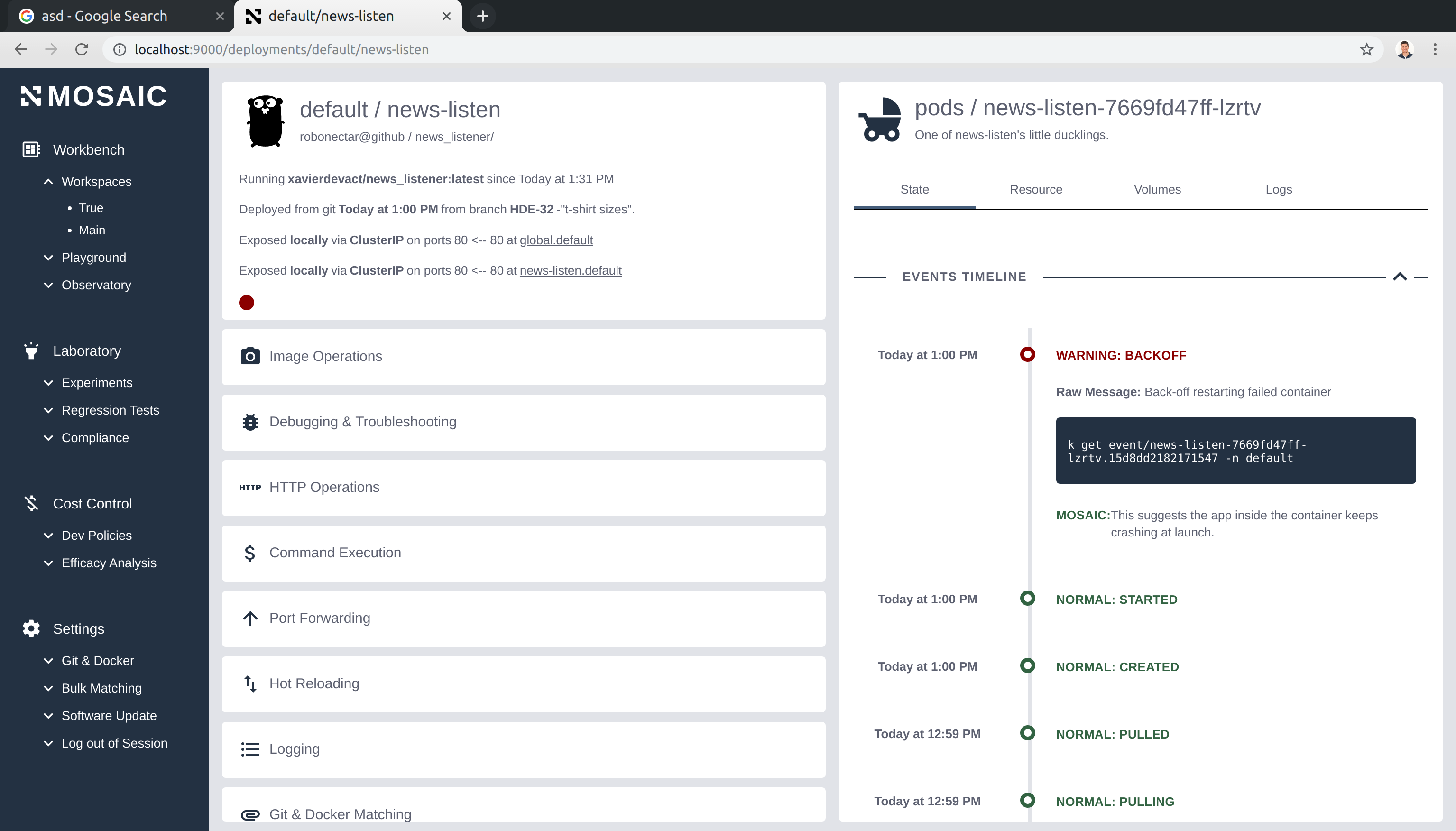Viewport: 1456px width, 831px height.
Task: Collapse the Events Timeline
Action: coord(1400,276)
